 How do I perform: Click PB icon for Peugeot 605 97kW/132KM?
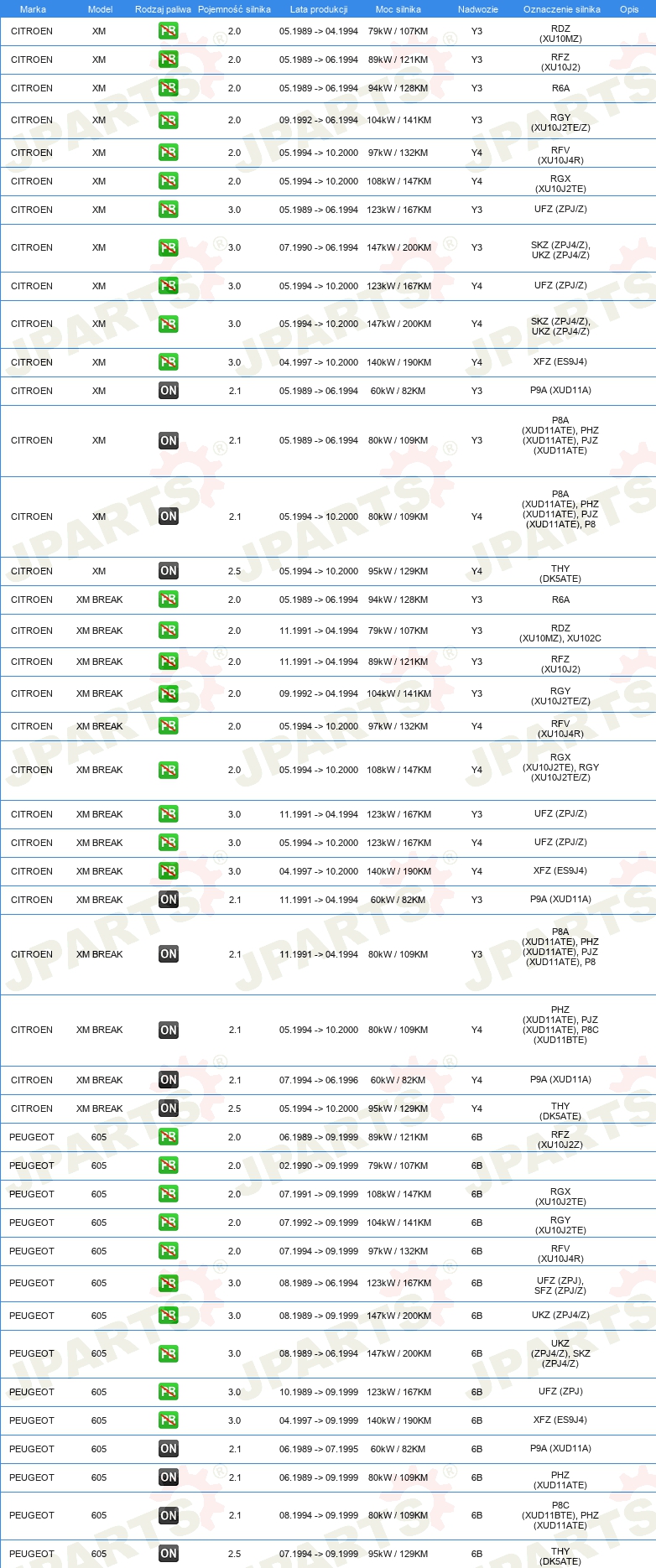[169, 1251]
